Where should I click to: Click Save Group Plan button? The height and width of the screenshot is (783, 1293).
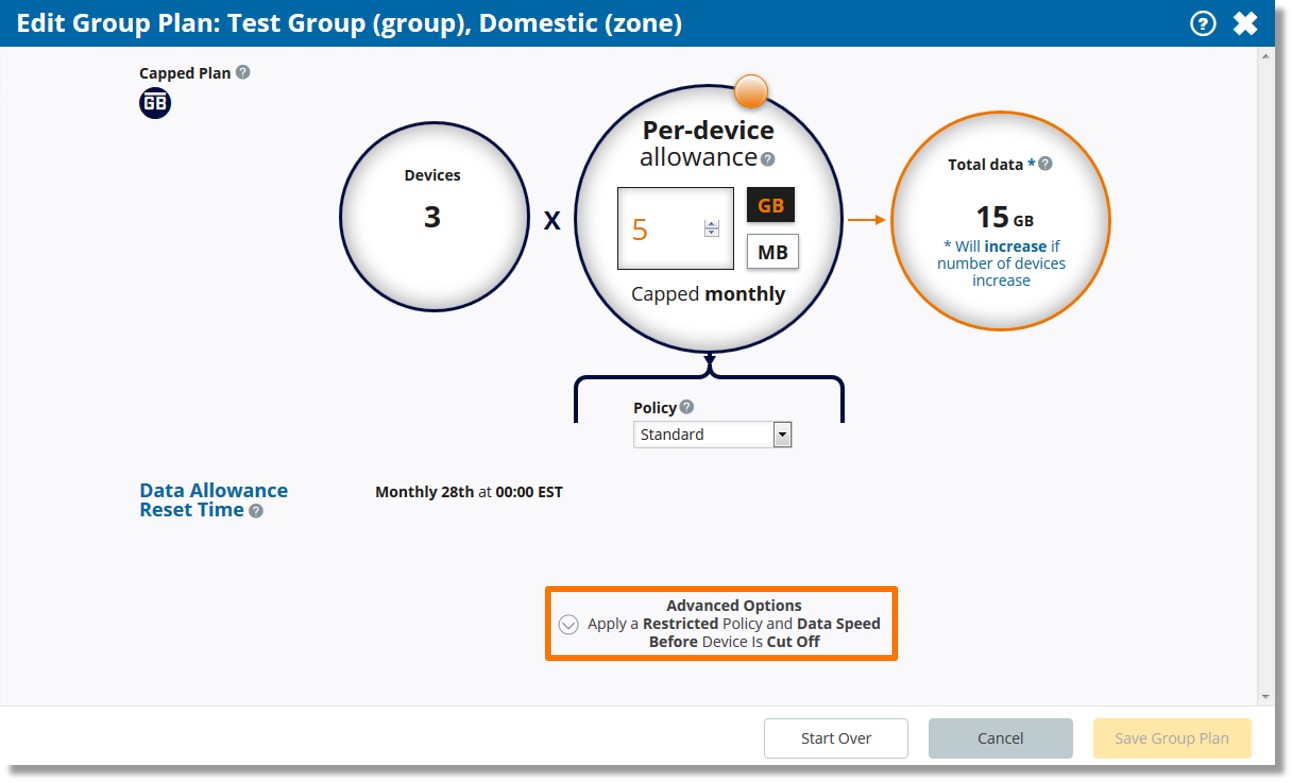tap(1172, 738)
